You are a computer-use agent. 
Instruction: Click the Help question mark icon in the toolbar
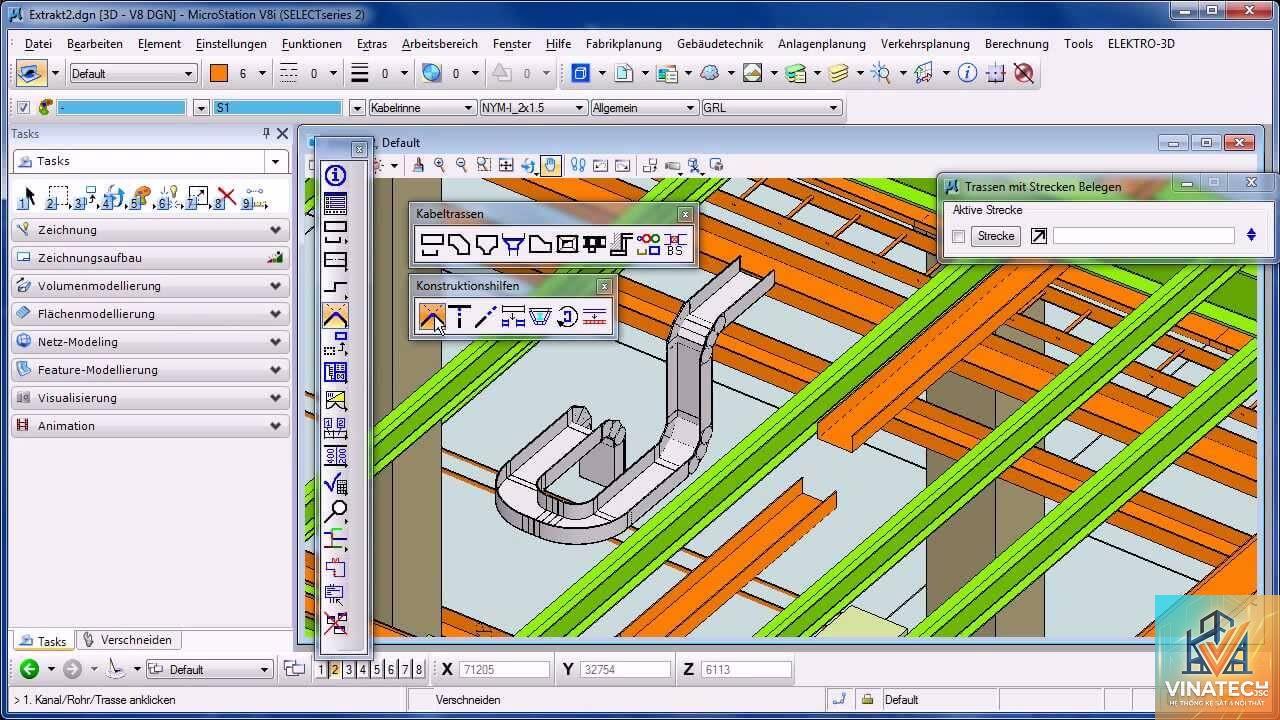(968, 73)
